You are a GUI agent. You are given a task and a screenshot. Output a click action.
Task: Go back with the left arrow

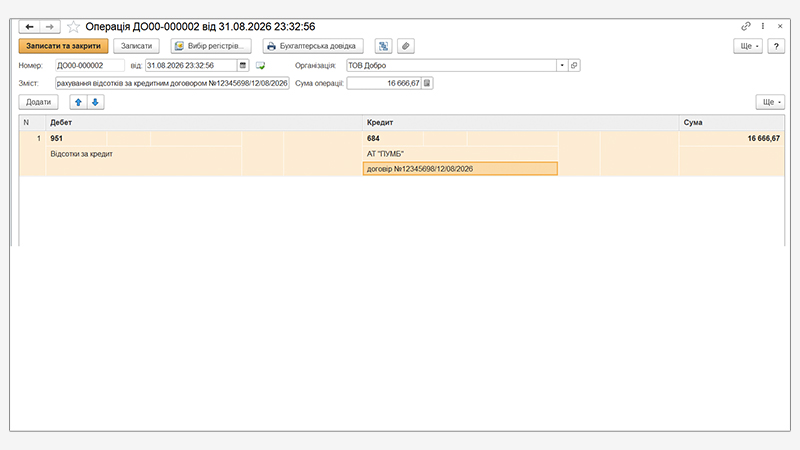30,27
